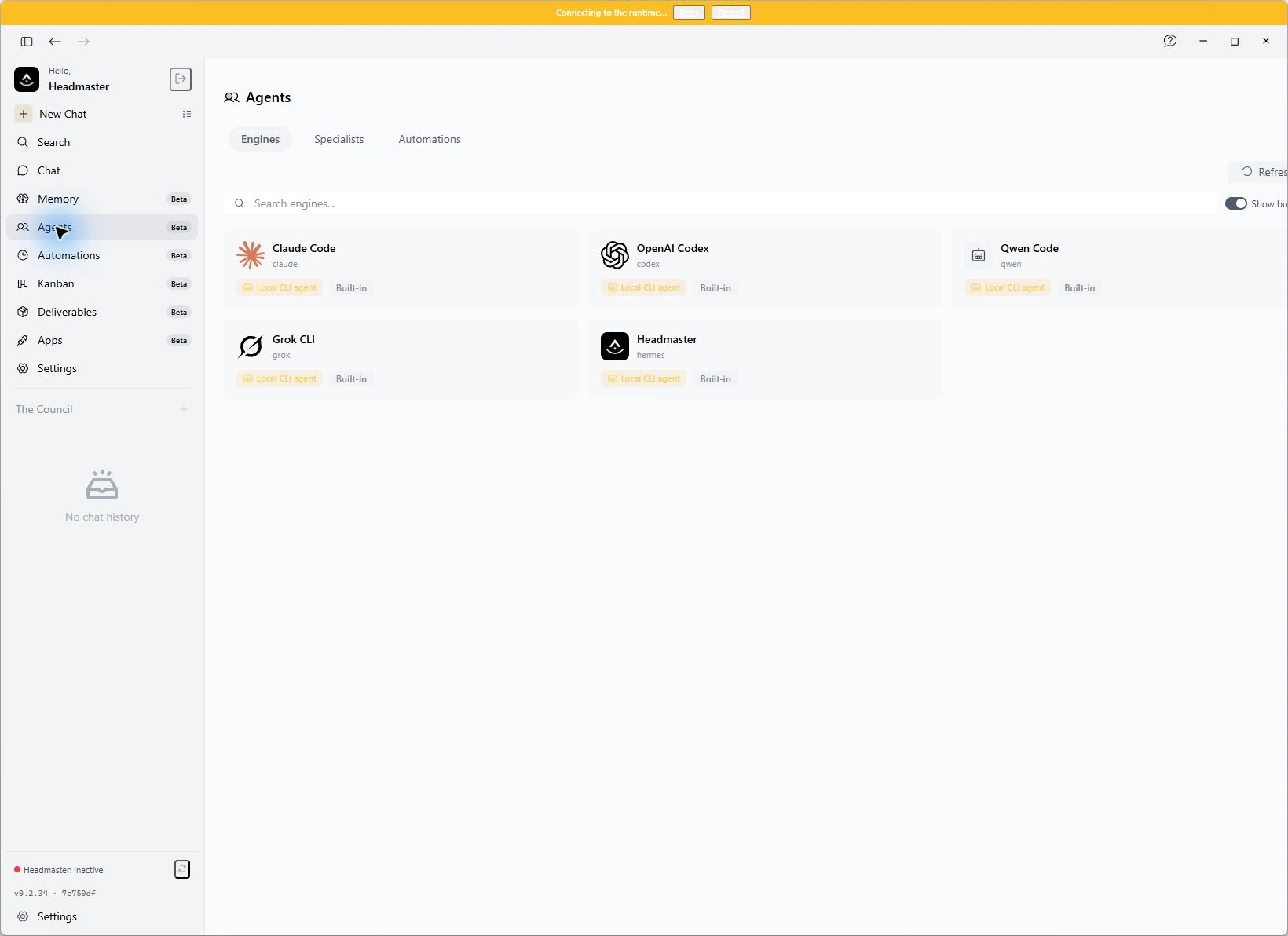
Task: Go back with the left arrow
Action: tap(55, 42)
